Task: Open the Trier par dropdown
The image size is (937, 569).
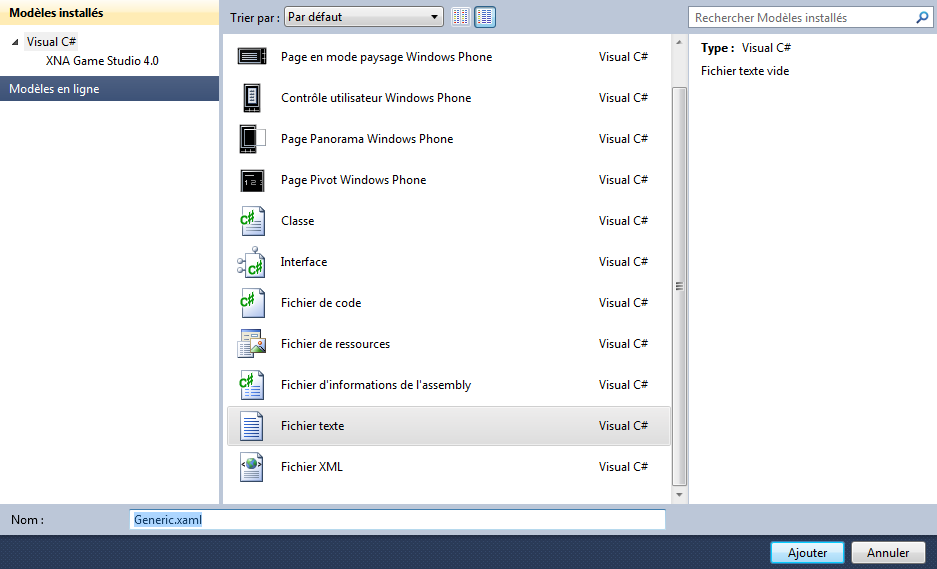Action: coord(363,17)
